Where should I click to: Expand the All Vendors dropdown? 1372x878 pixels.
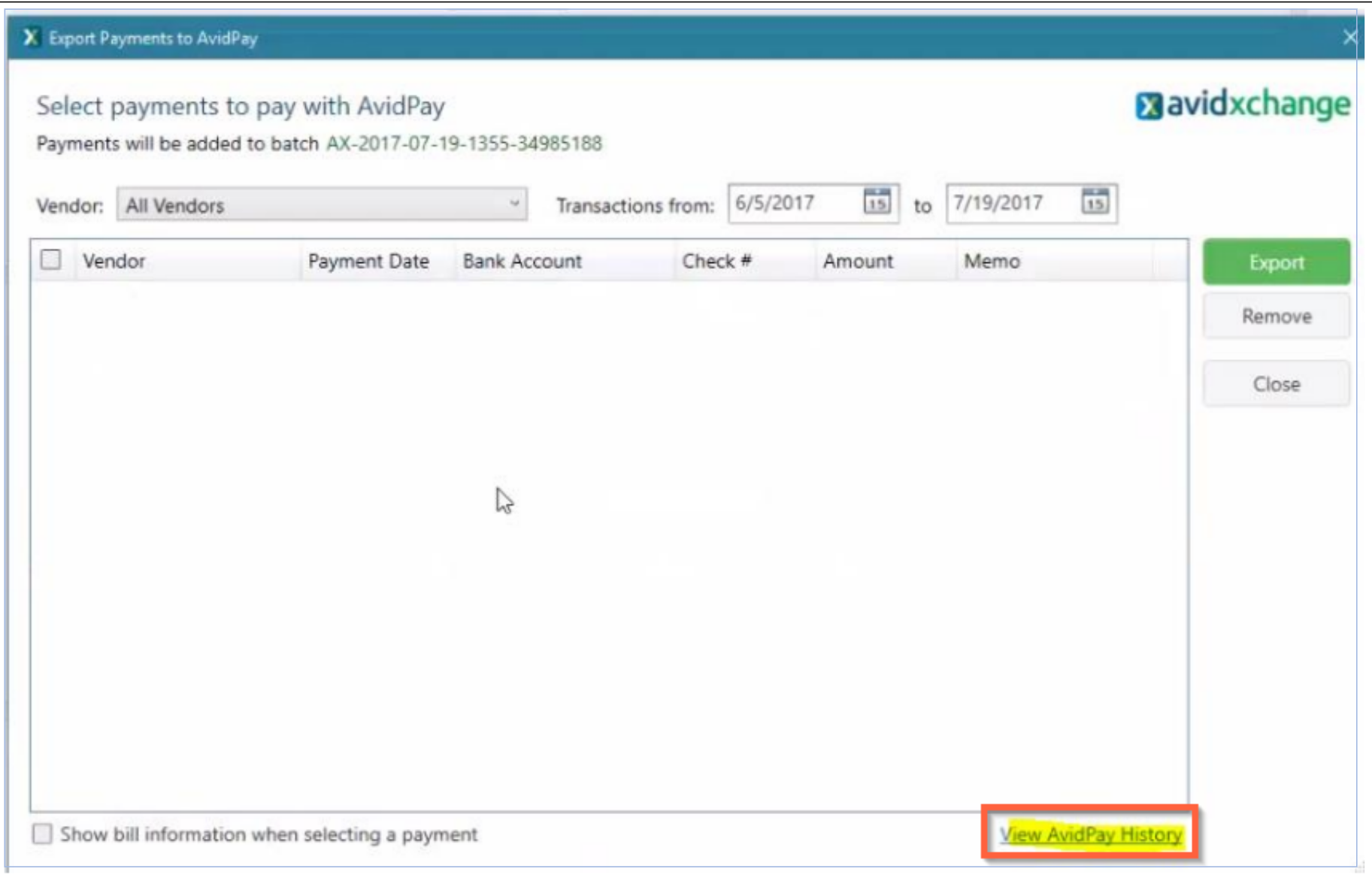coord(322,204)
